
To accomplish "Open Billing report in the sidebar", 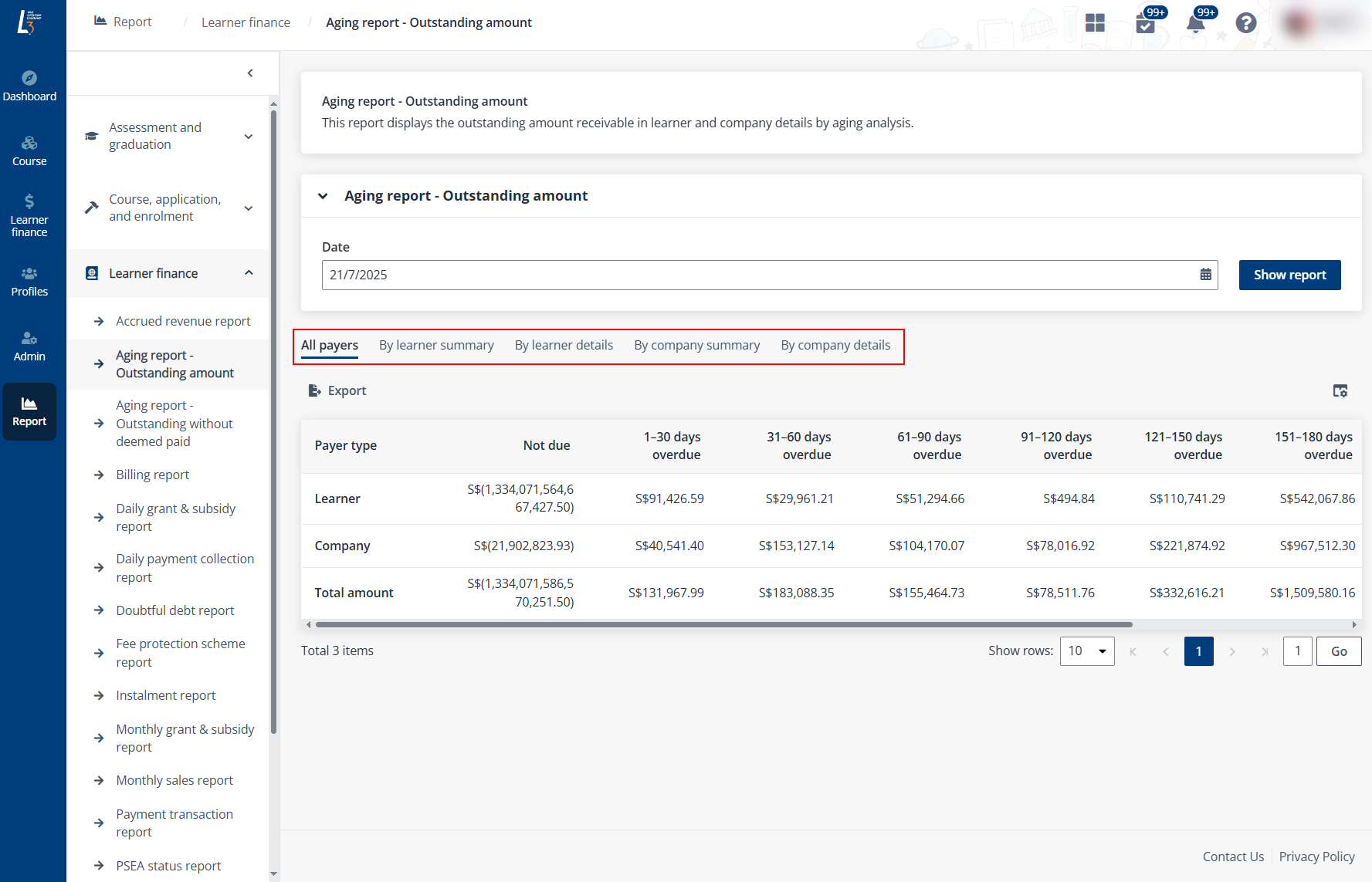I will (152, 475).
